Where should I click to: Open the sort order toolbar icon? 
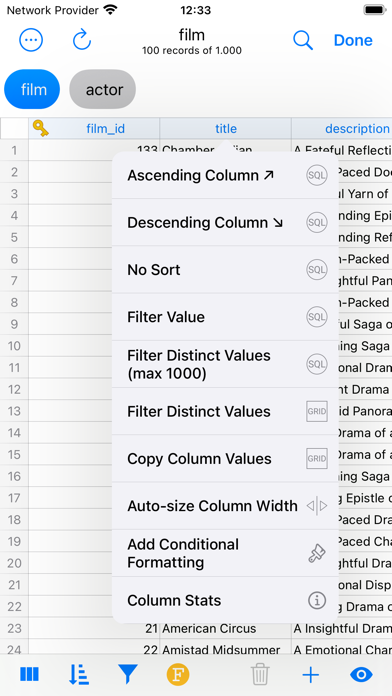[x=79, y=675]
